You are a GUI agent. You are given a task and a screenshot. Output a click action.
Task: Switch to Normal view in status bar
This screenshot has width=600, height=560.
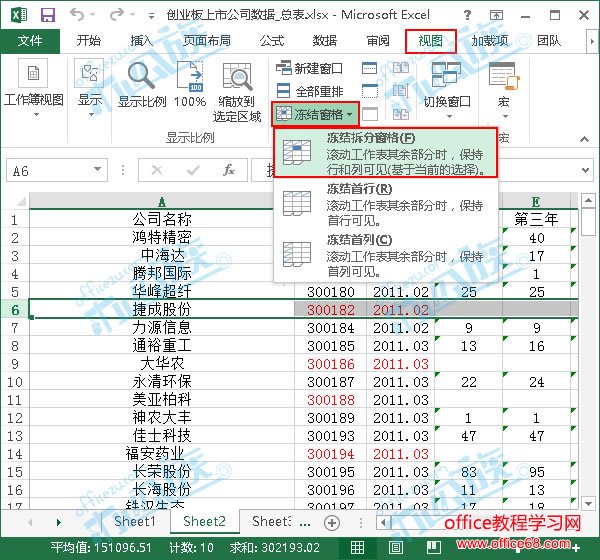[x=357, y=548]
